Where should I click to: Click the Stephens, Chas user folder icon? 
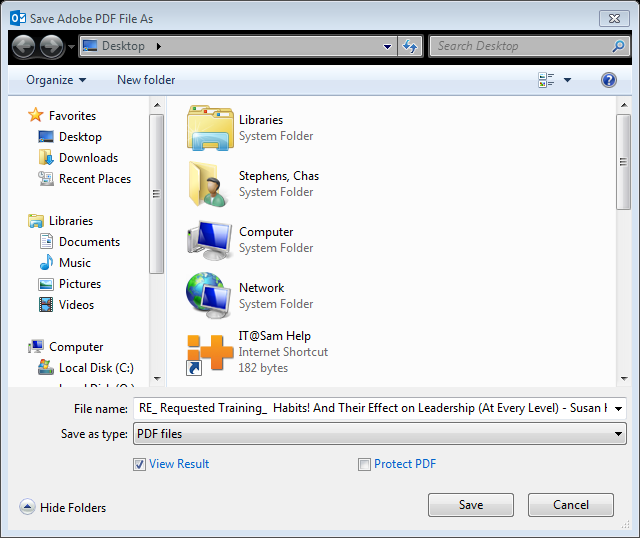coord(209,184)
